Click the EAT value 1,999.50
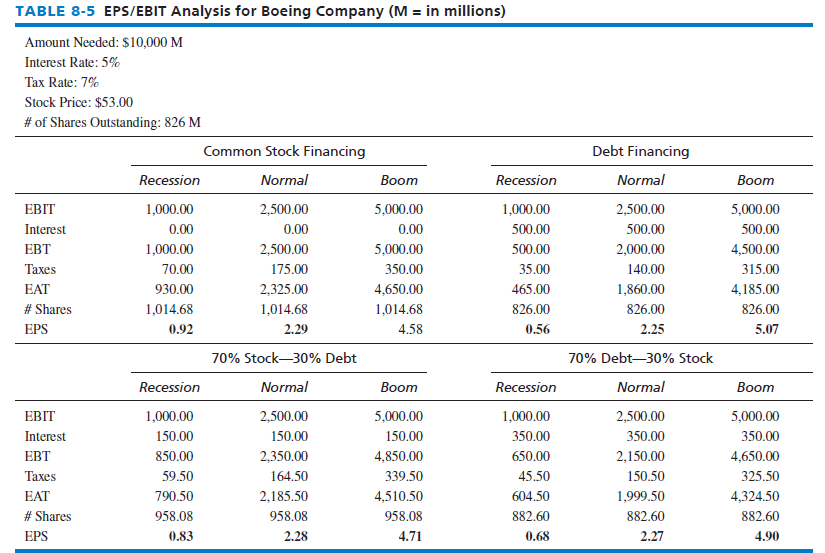The width and height of the screenshot is (825, 553). pos(642,496)
